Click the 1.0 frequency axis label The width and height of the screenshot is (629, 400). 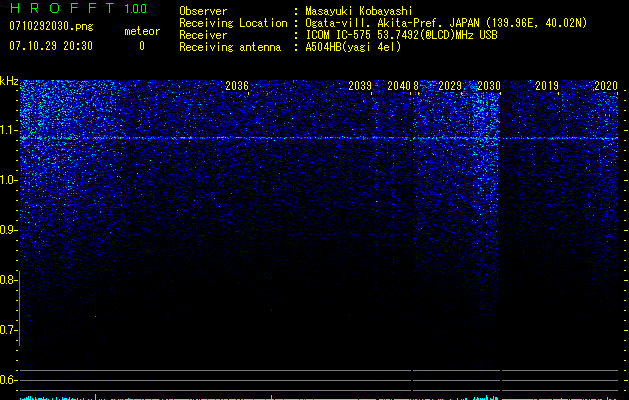pos(8,180)
